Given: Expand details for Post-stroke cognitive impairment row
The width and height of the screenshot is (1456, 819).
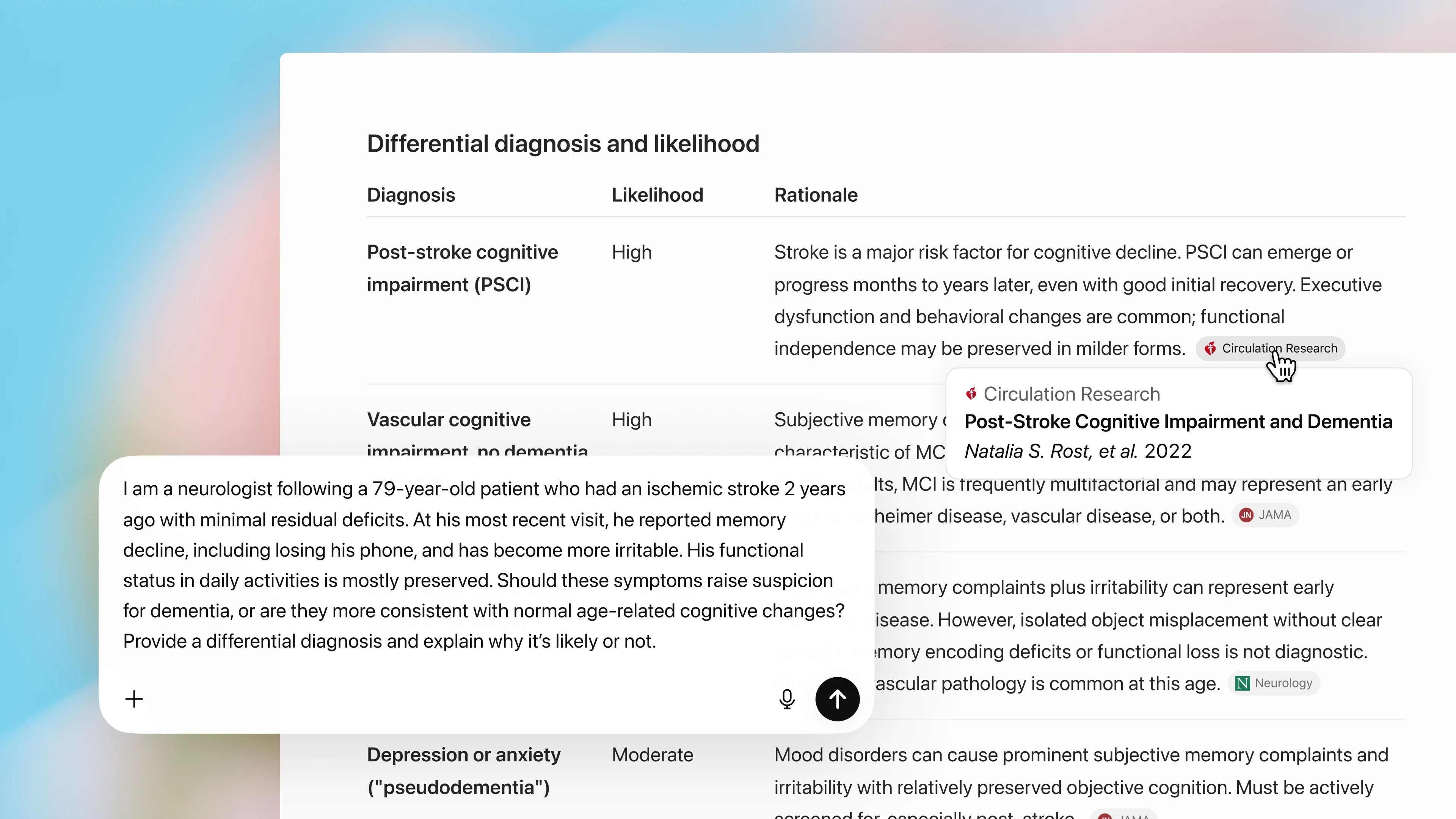Looking at the screenshot, I should click(x=462, y=268).
